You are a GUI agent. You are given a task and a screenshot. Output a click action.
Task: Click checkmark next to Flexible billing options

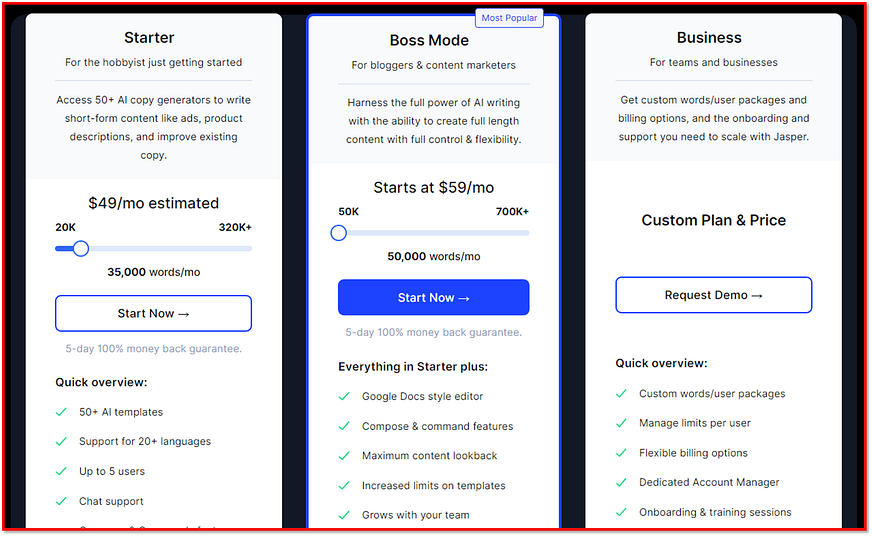click(622, 453)
